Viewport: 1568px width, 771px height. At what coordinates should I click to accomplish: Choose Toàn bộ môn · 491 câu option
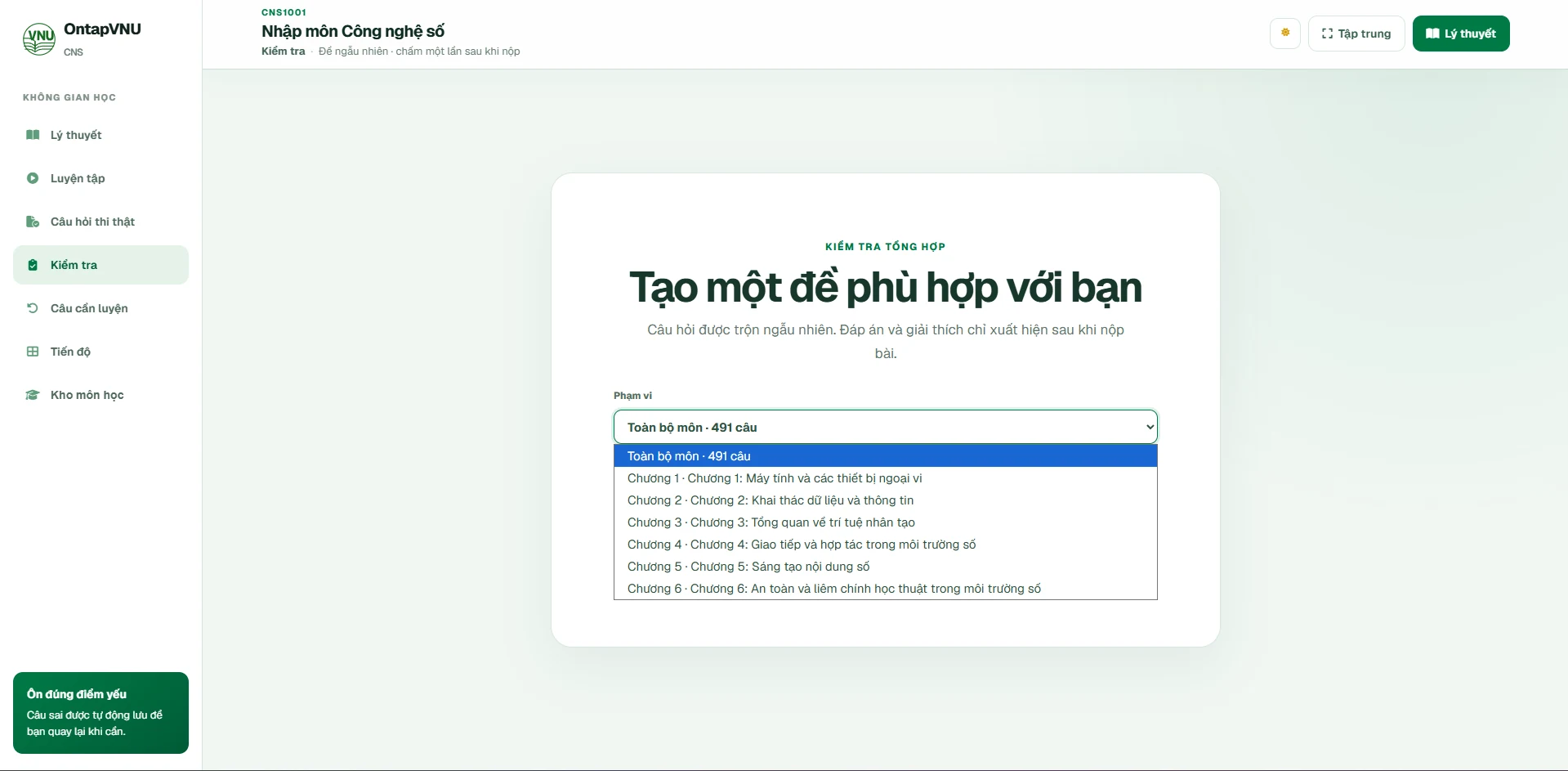tap(886, 456)
